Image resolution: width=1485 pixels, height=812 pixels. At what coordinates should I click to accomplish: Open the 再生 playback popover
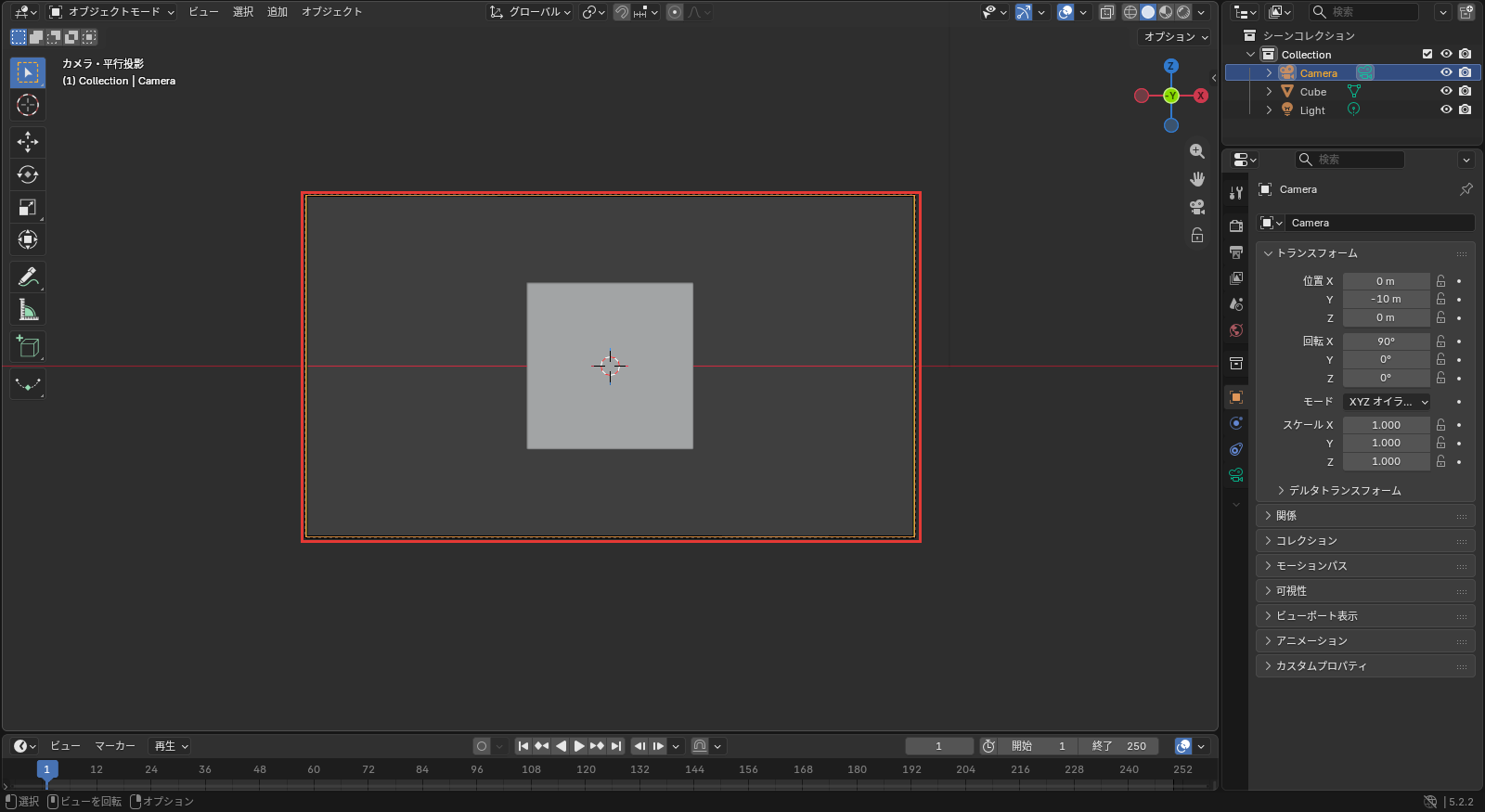pos(171,746)
